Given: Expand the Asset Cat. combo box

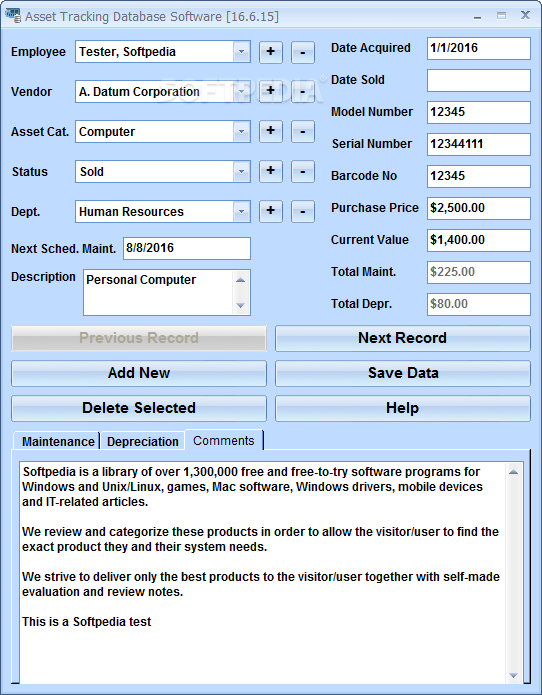Looking at the screenshot, I should coord(242,132).
